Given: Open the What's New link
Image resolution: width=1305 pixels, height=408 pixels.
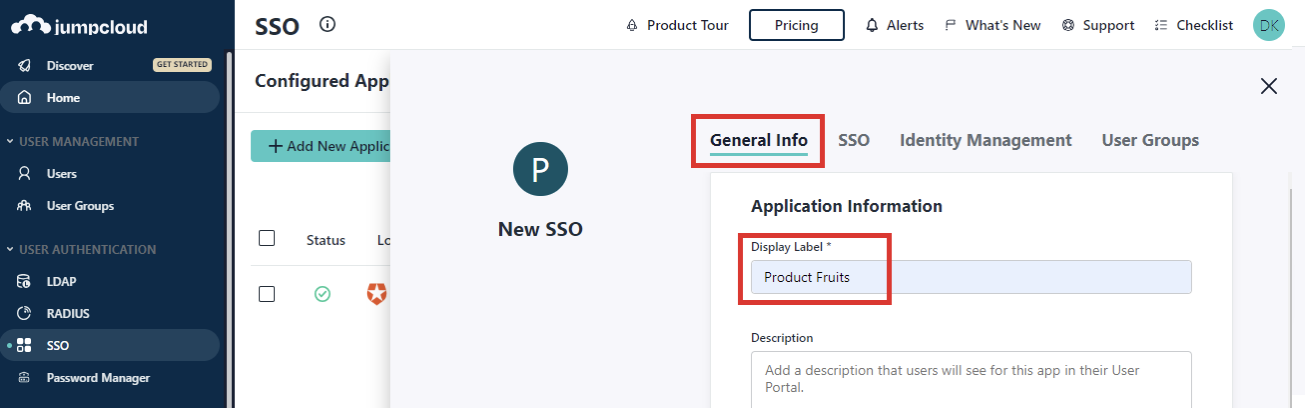Looking at the screenshot, I should pos(993,26).
